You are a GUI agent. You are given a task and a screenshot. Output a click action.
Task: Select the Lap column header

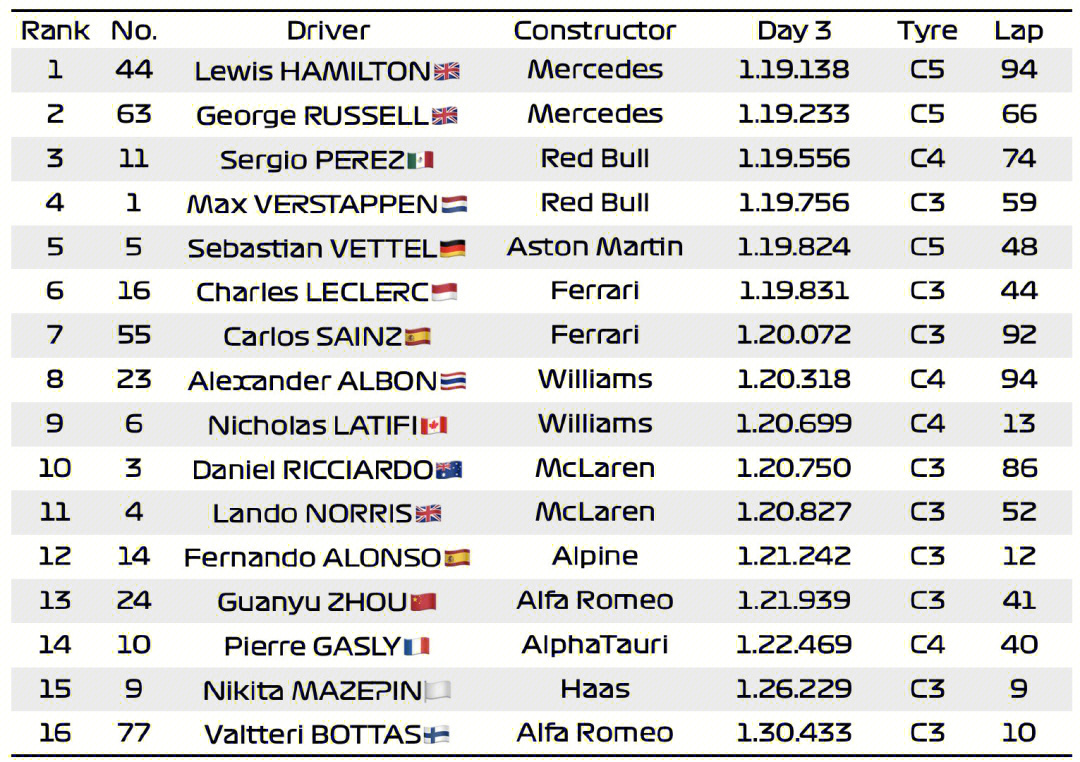click(x=1019, y=31)
